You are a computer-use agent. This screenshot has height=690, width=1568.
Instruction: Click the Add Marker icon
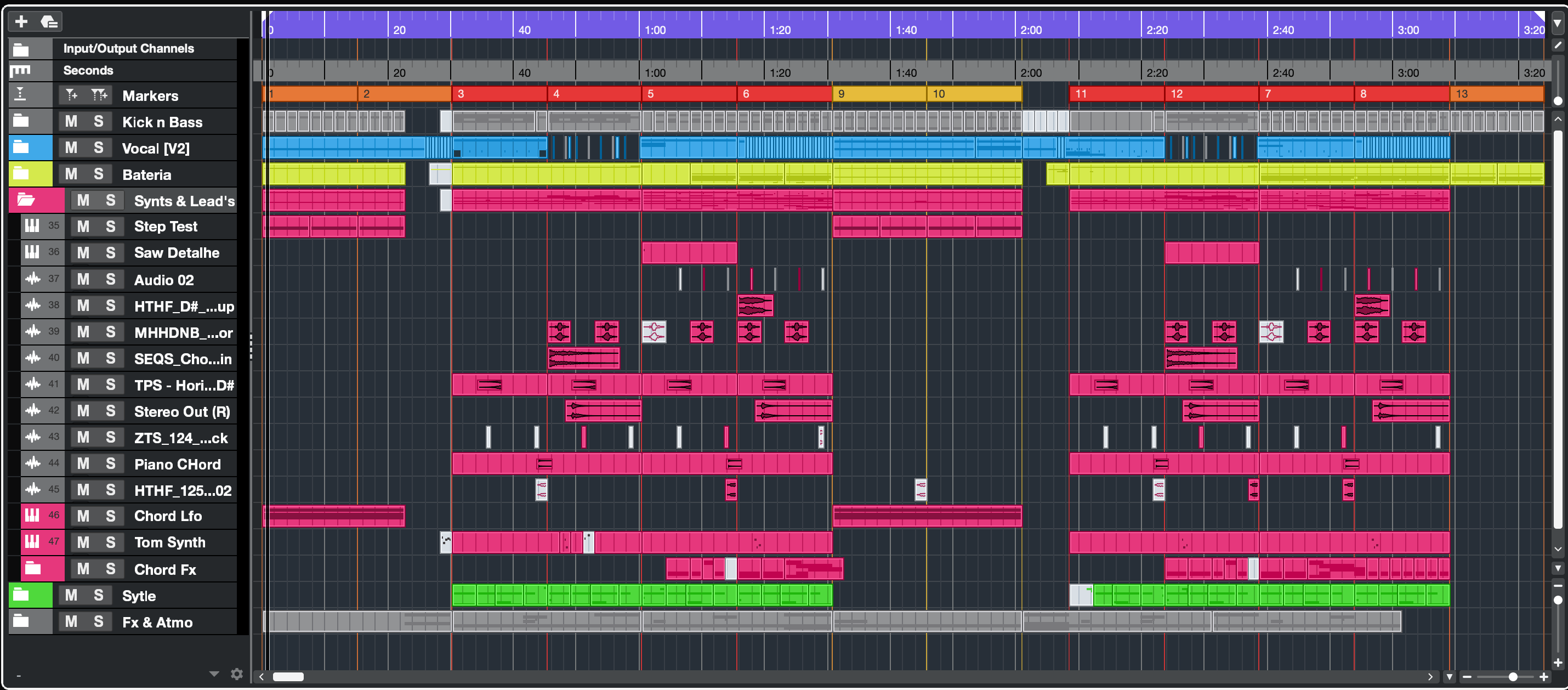pyautogui.click(x=71, y=95)
